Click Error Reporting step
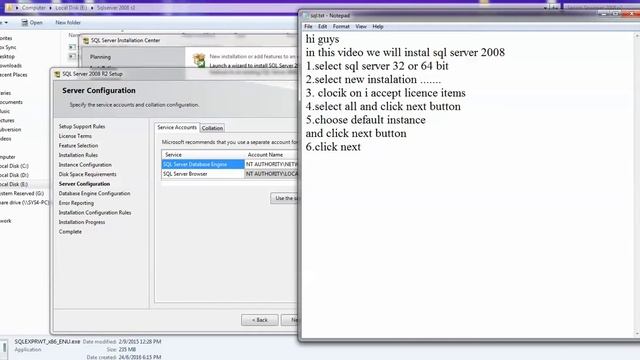The width and height of the screenshot is (640, 360). click(x=76, y=203)
